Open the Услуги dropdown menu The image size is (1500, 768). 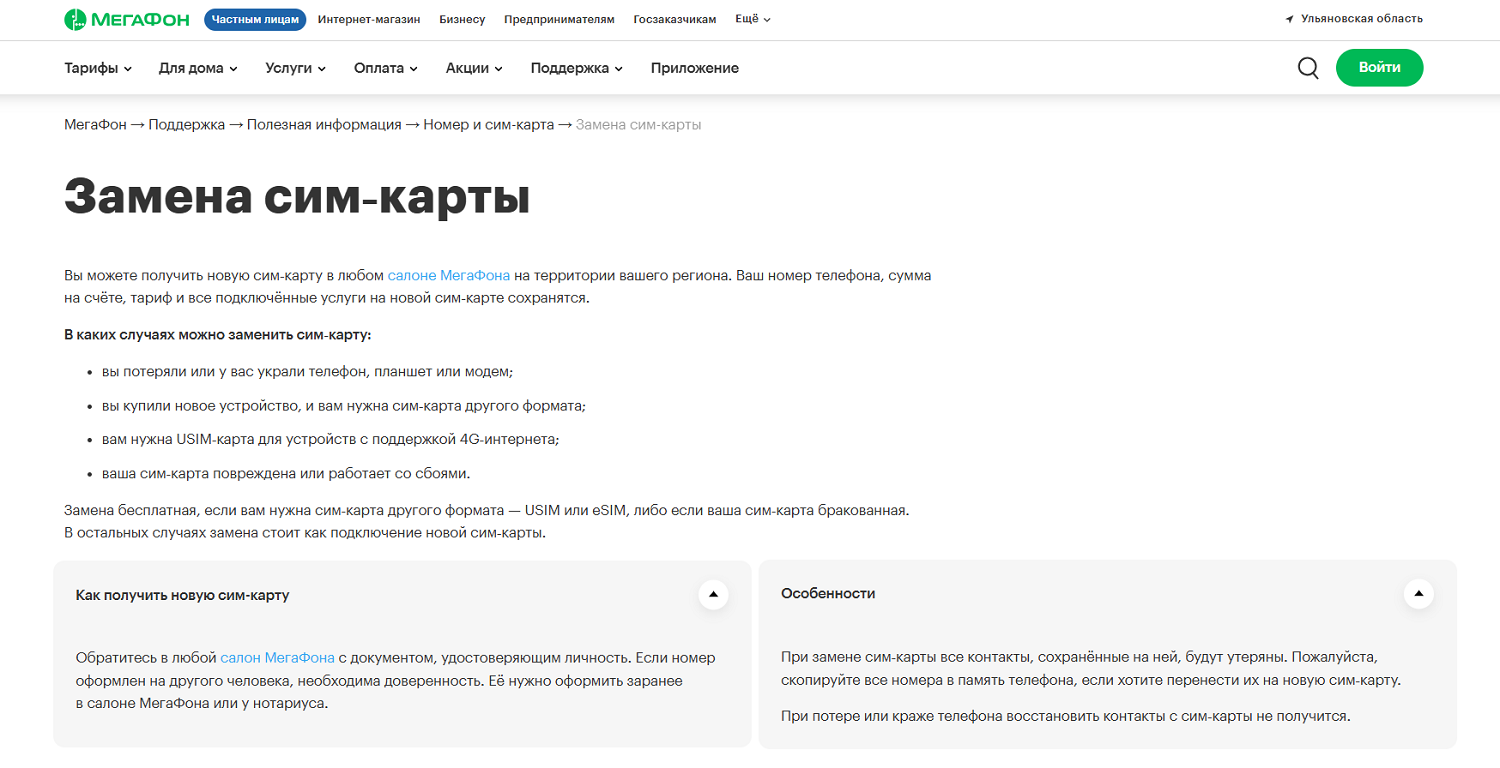point(296,68)
